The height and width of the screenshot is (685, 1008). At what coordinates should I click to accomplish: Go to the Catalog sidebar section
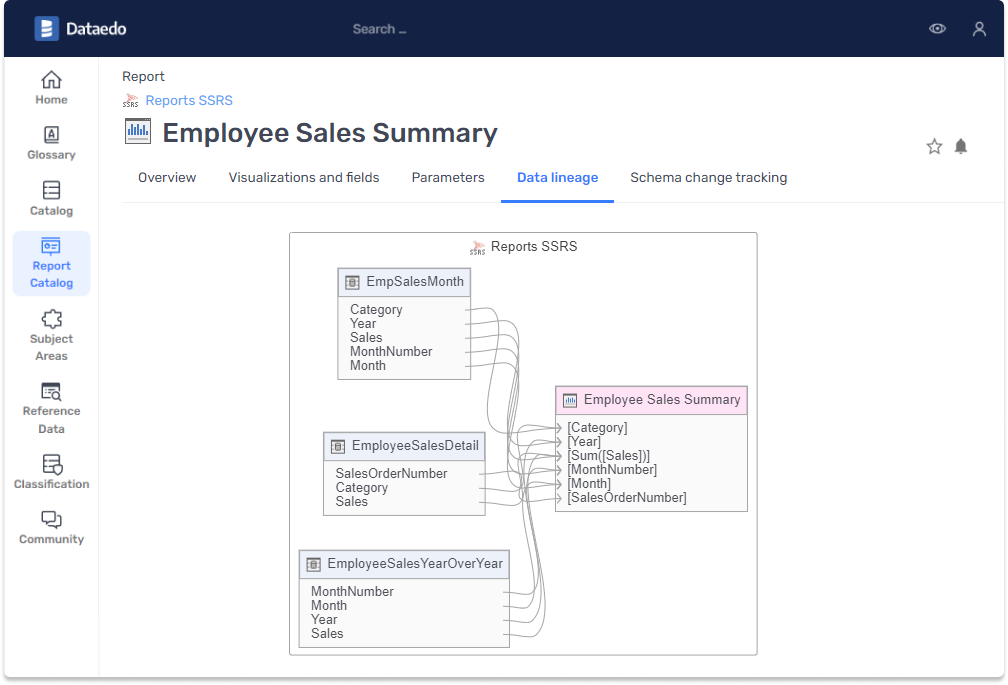51,199
